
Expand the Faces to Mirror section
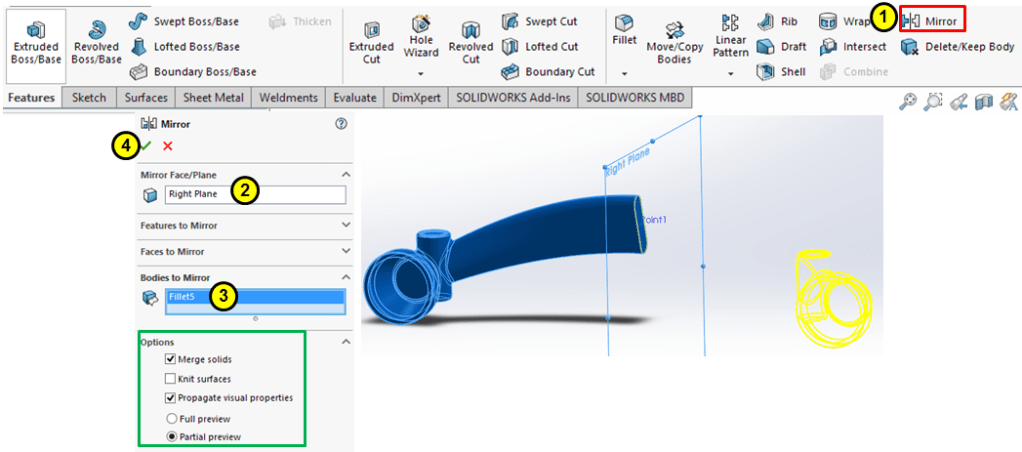346,251
